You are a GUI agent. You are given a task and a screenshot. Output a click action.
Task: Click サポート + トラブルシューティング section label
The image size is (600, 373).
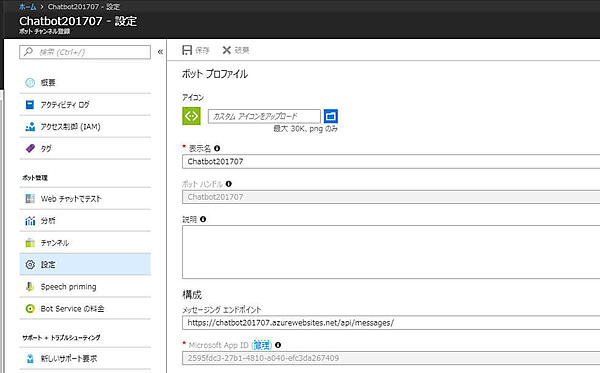coord(61,337)
